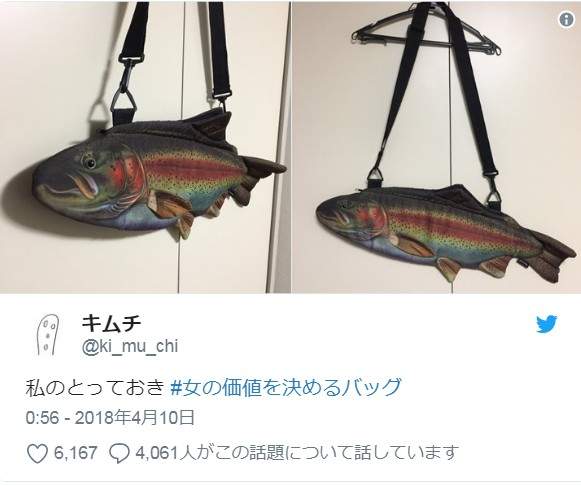The height and width of the screenshot is (486, 581).
Task: Click the fish's eye in left photo
Action: pyautogui.click(x=89, y=162)
